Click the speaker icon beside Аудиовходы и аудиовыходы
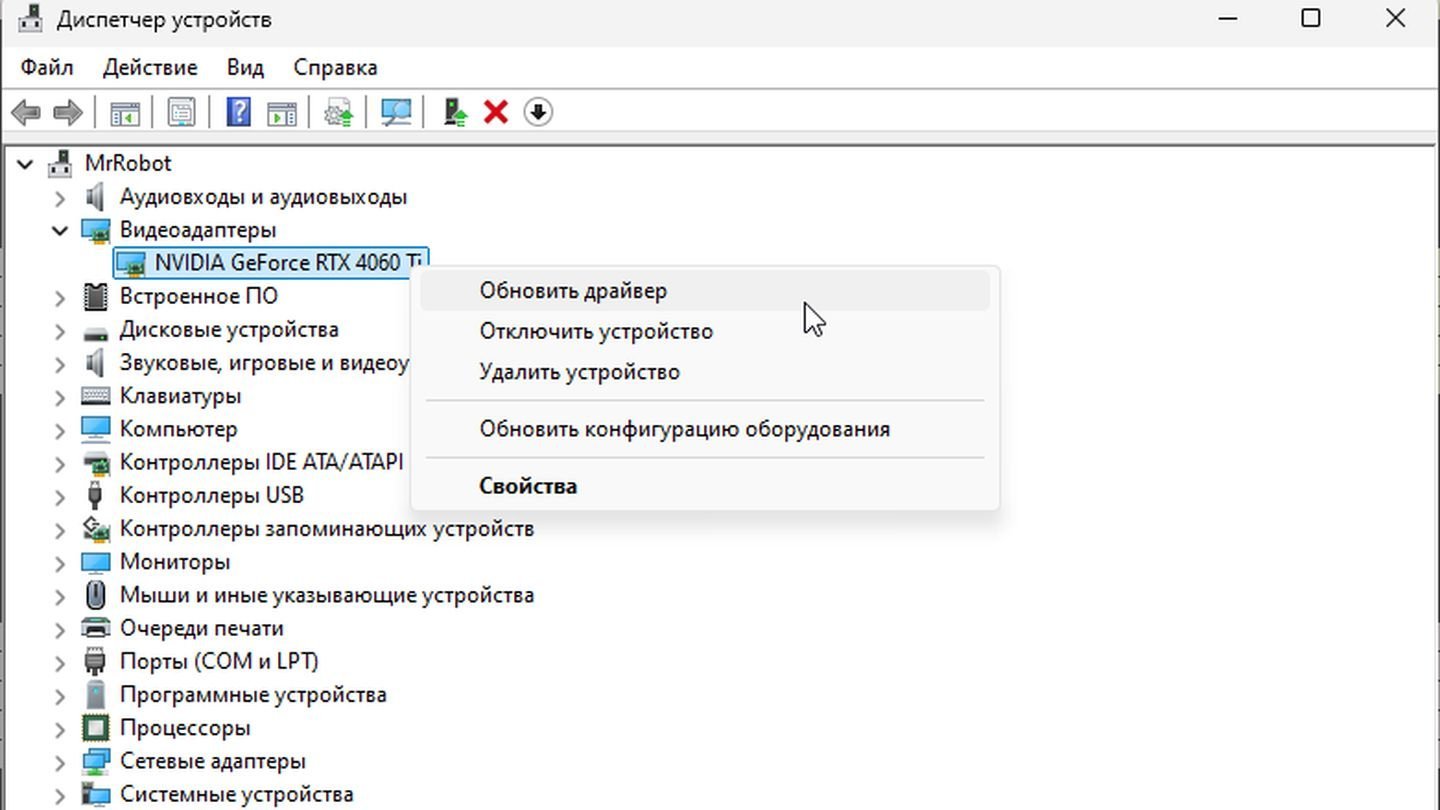1440x810 pixels. pyautogui.click(x=95, y=196)
